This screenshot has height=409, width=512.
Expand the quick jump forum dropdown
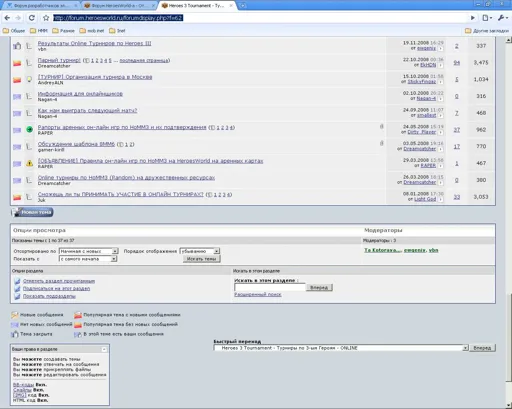[x=341, y=348]
